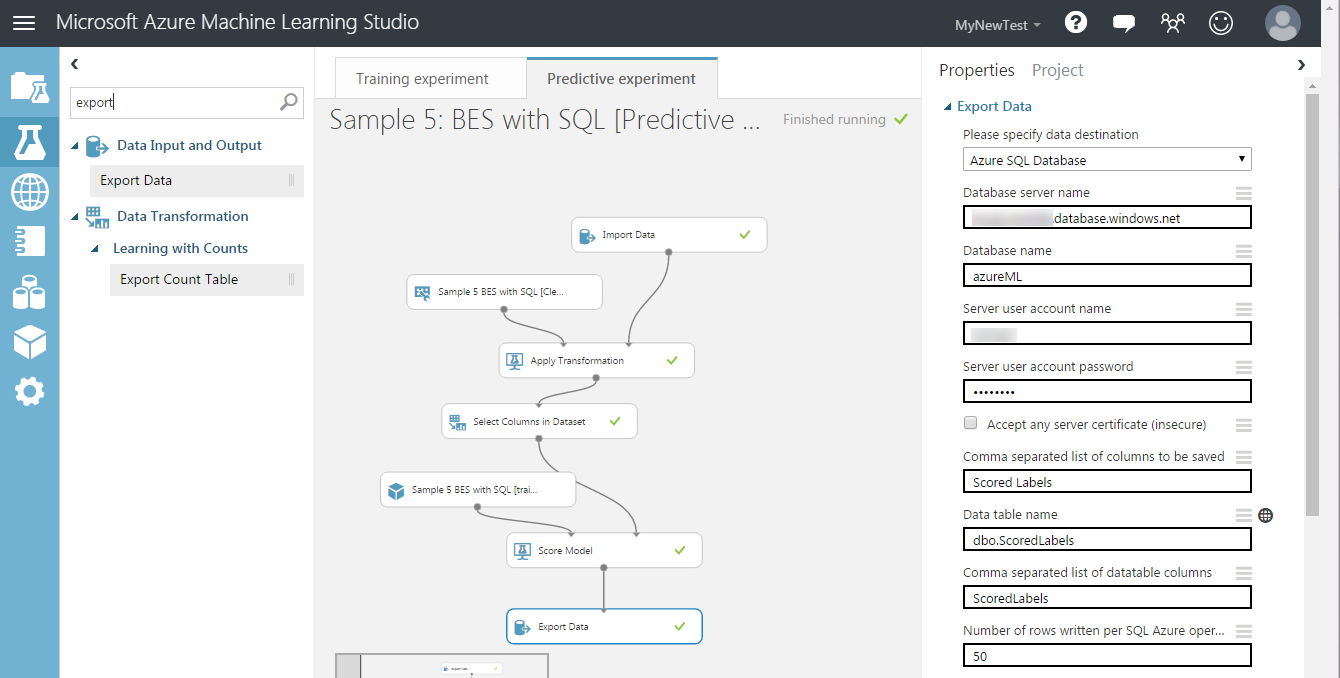The height and width of the screenshot is (678, 1340).
Task: Open Datasets via the cylinders sidebar icon
Action: [x=29, y=292]
